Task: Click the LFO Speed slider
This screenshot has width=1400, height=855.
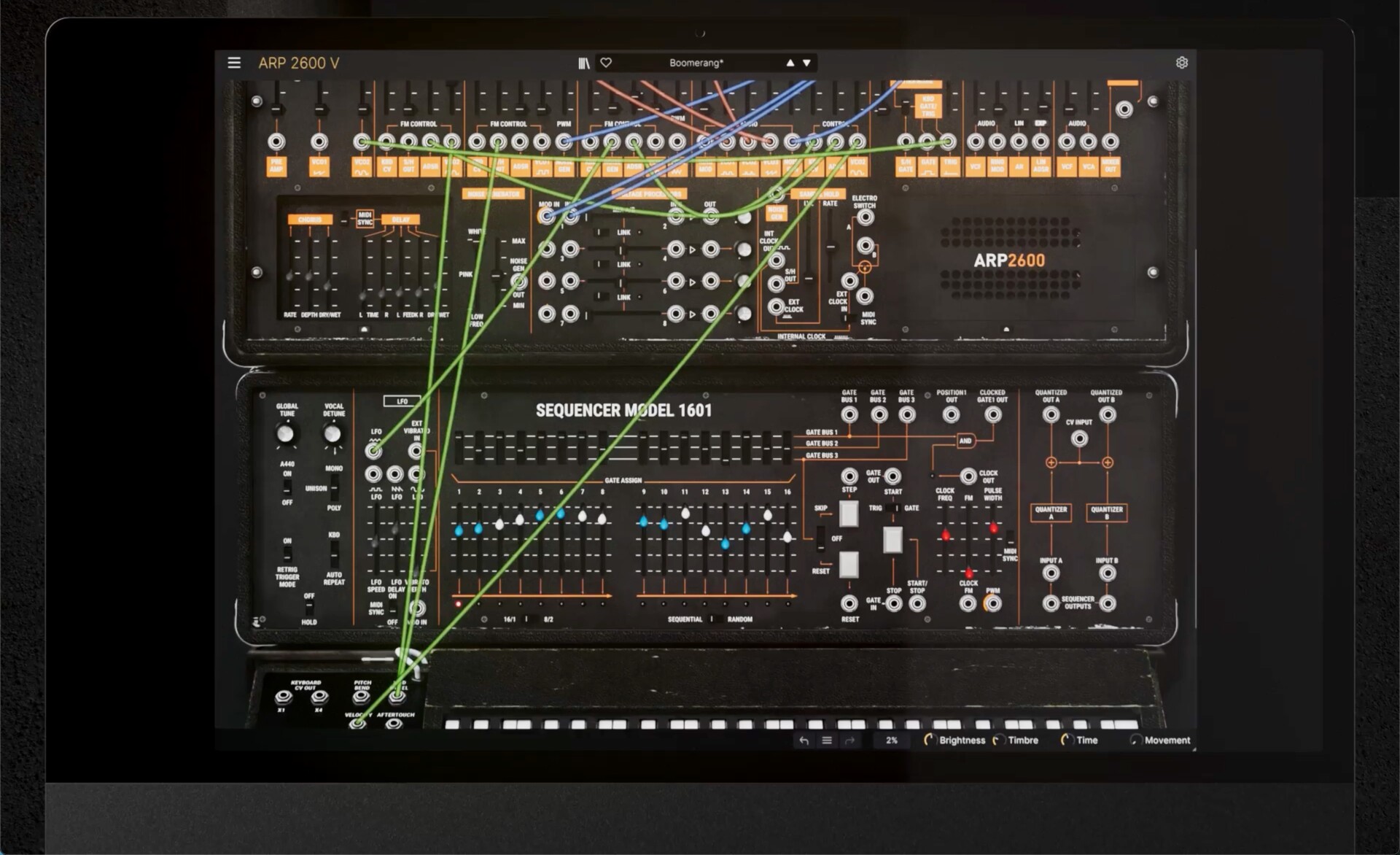Action: 376,543
